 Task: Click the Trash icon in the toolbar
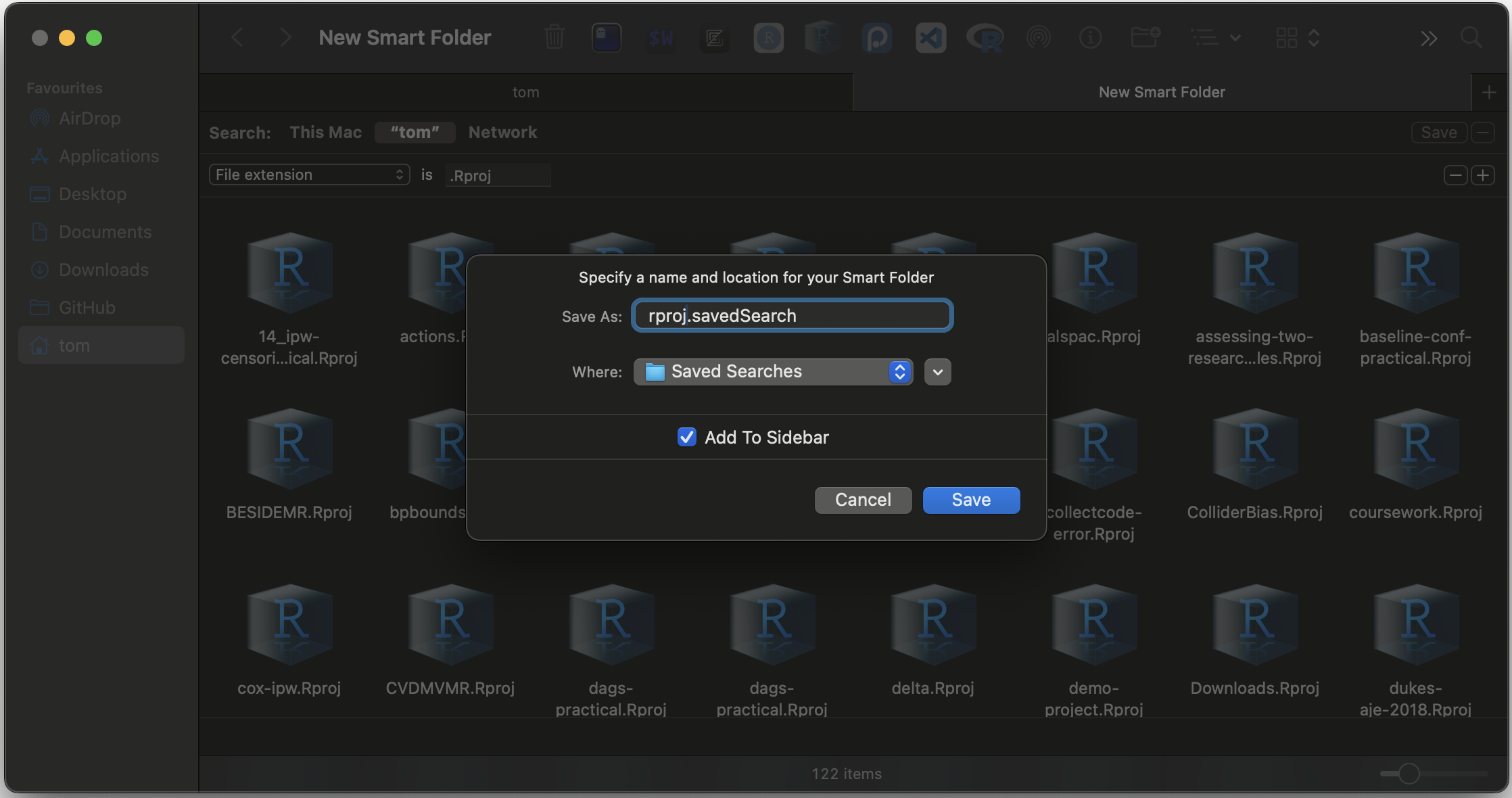click(x=554, y=38)
